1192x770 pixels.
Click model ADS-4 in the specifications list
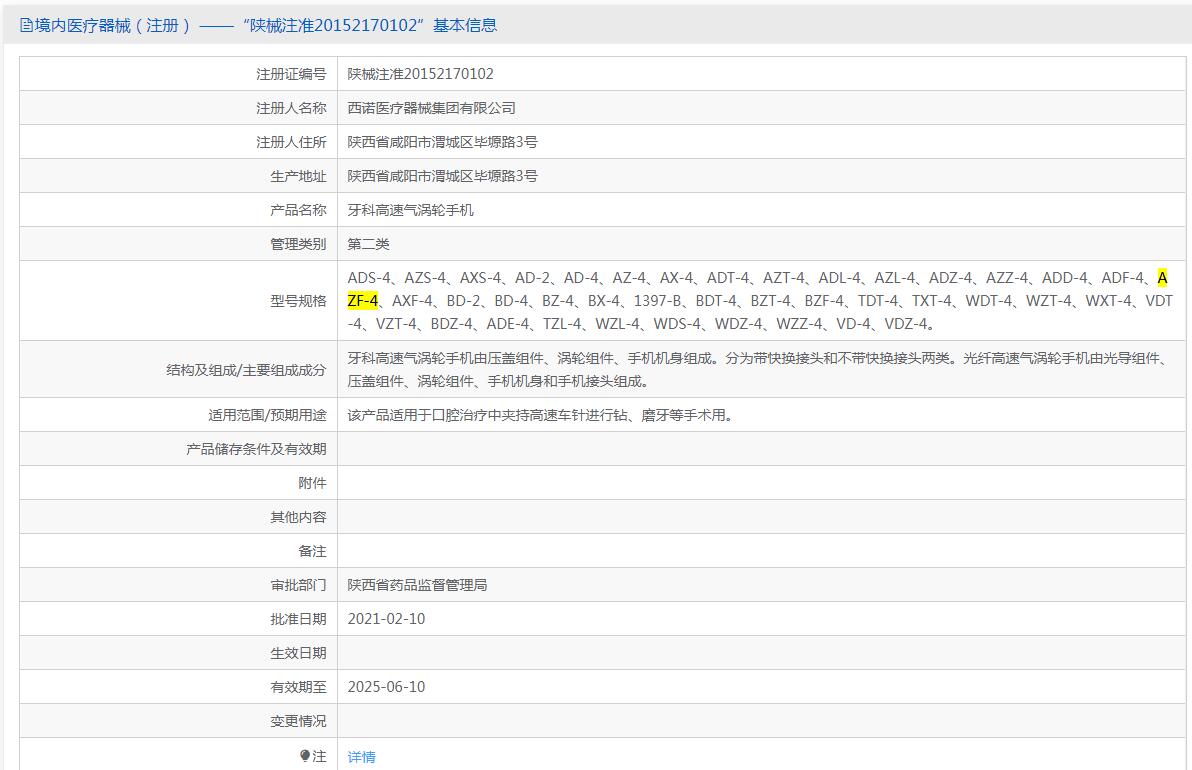(369, 278)
